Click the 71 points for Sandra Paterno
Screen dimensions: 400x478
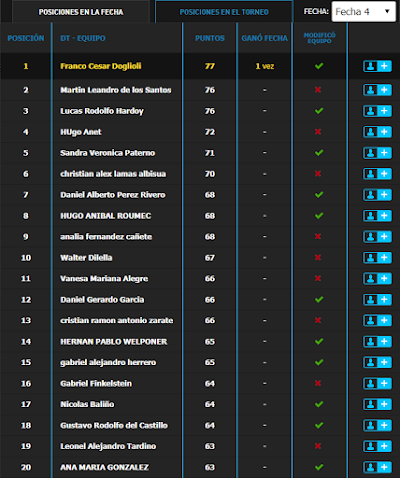click(x=210, y=153)
